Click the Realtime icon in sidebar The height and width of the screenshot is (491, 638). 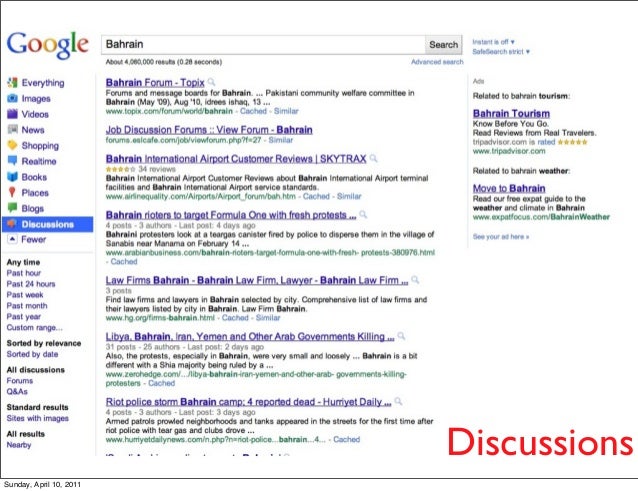click(x=12, y=161)
